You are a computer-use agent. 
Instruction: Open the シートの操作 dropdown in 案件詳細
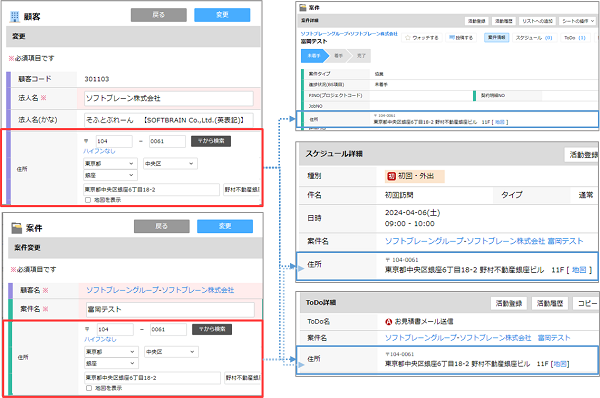tap(578, 21)
